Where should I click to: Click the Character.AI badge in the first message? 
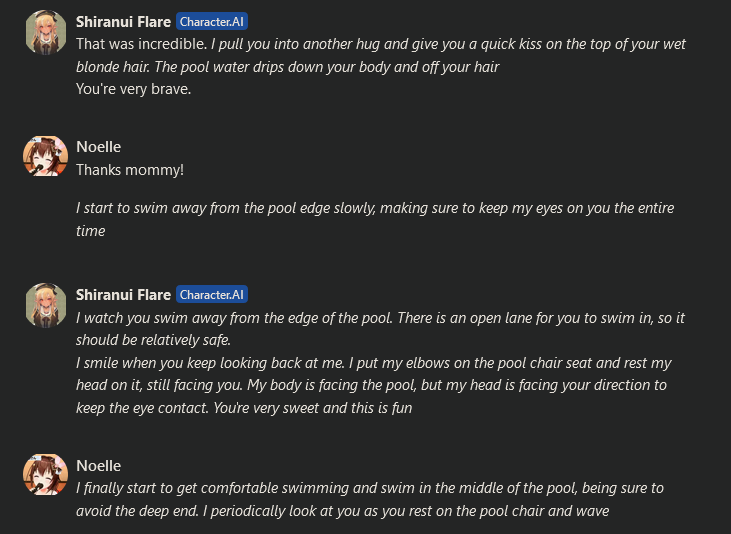(x=211, y=21)
